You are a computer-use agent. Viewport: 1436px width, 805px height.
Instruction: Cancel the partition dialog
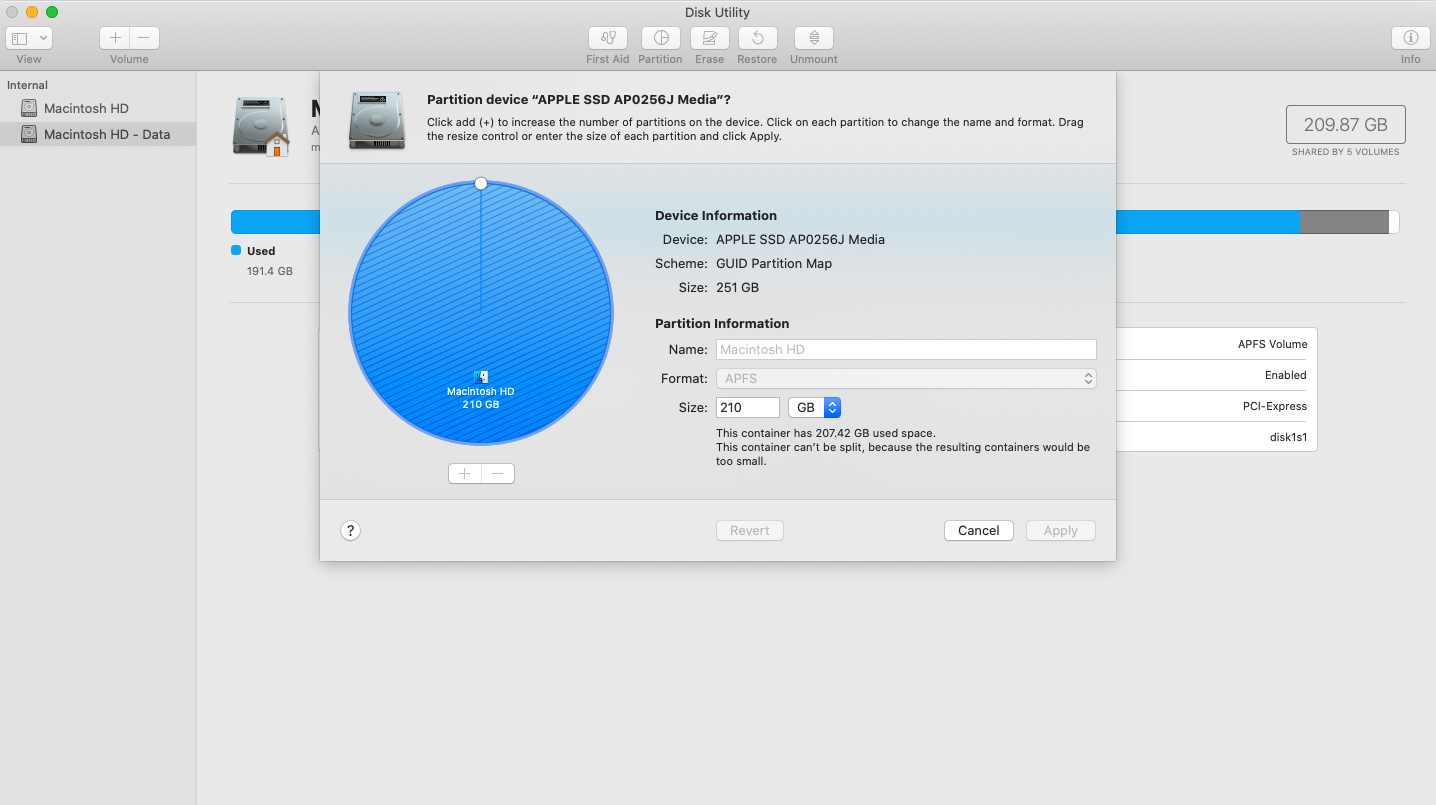pos(979,531)
